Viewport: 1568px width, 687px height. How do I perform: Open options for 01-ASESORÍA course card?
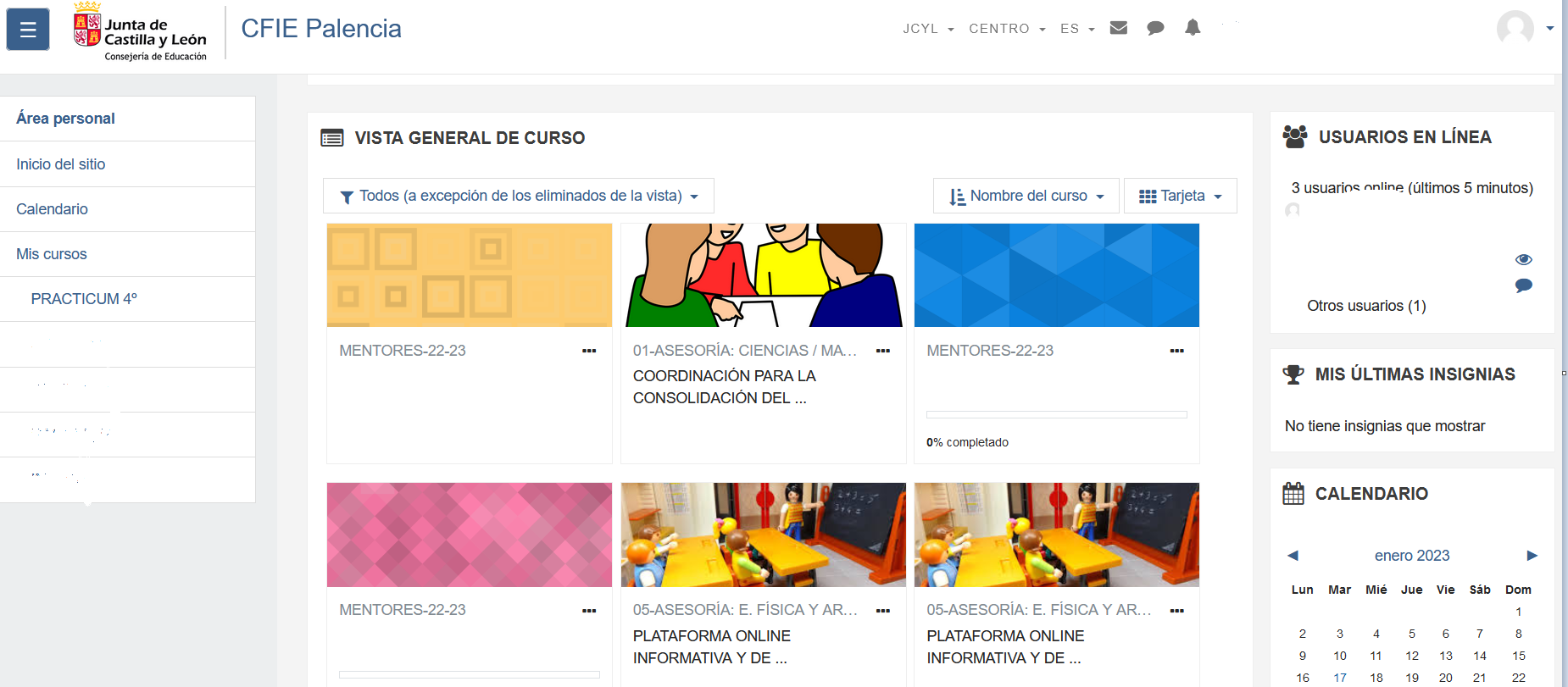tap(882, 351)
